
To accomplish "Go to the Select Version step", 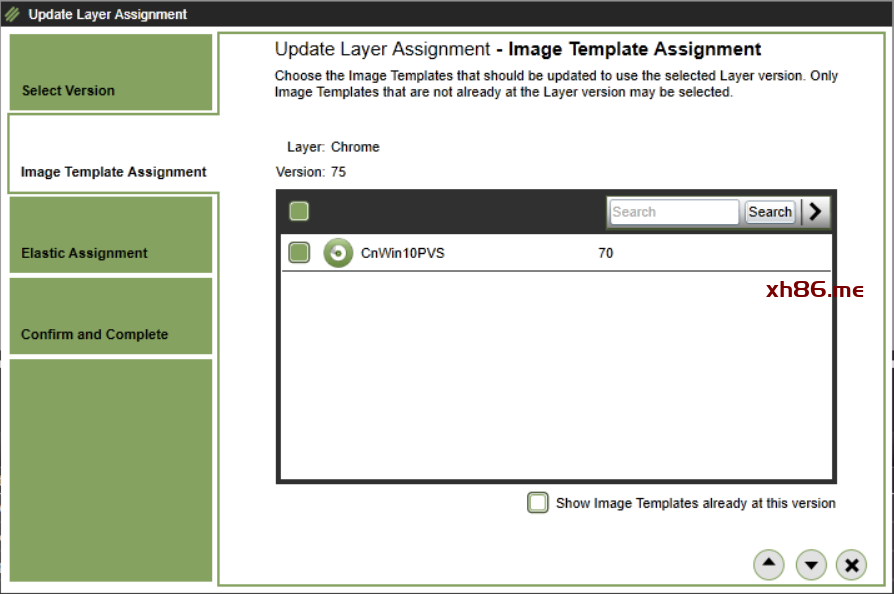I will pos(111,74).
